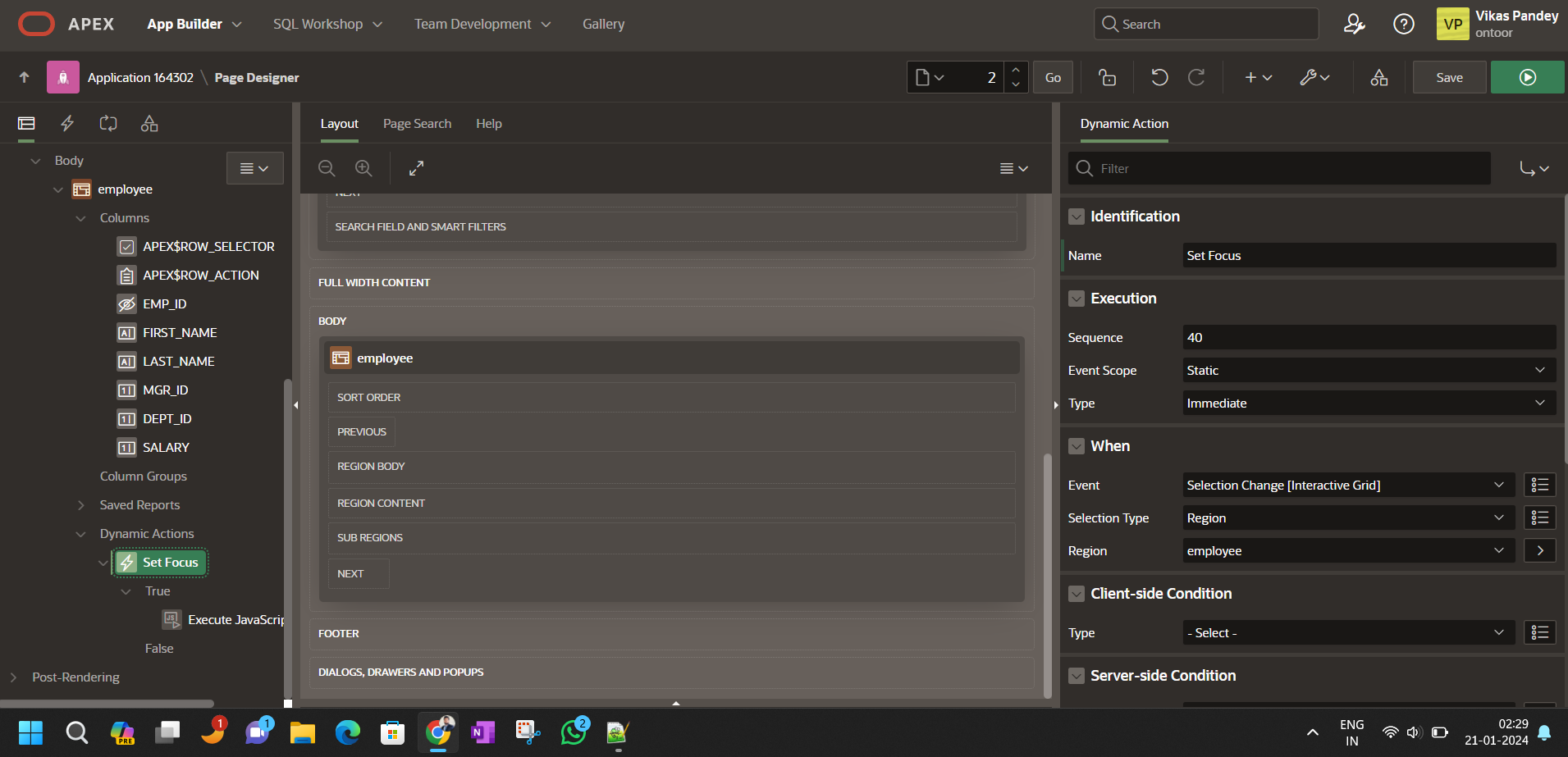Click the Undo icon in toolbar
Image resolution: width=1568 pixels, height=757 pixels.
point(1159,77)
